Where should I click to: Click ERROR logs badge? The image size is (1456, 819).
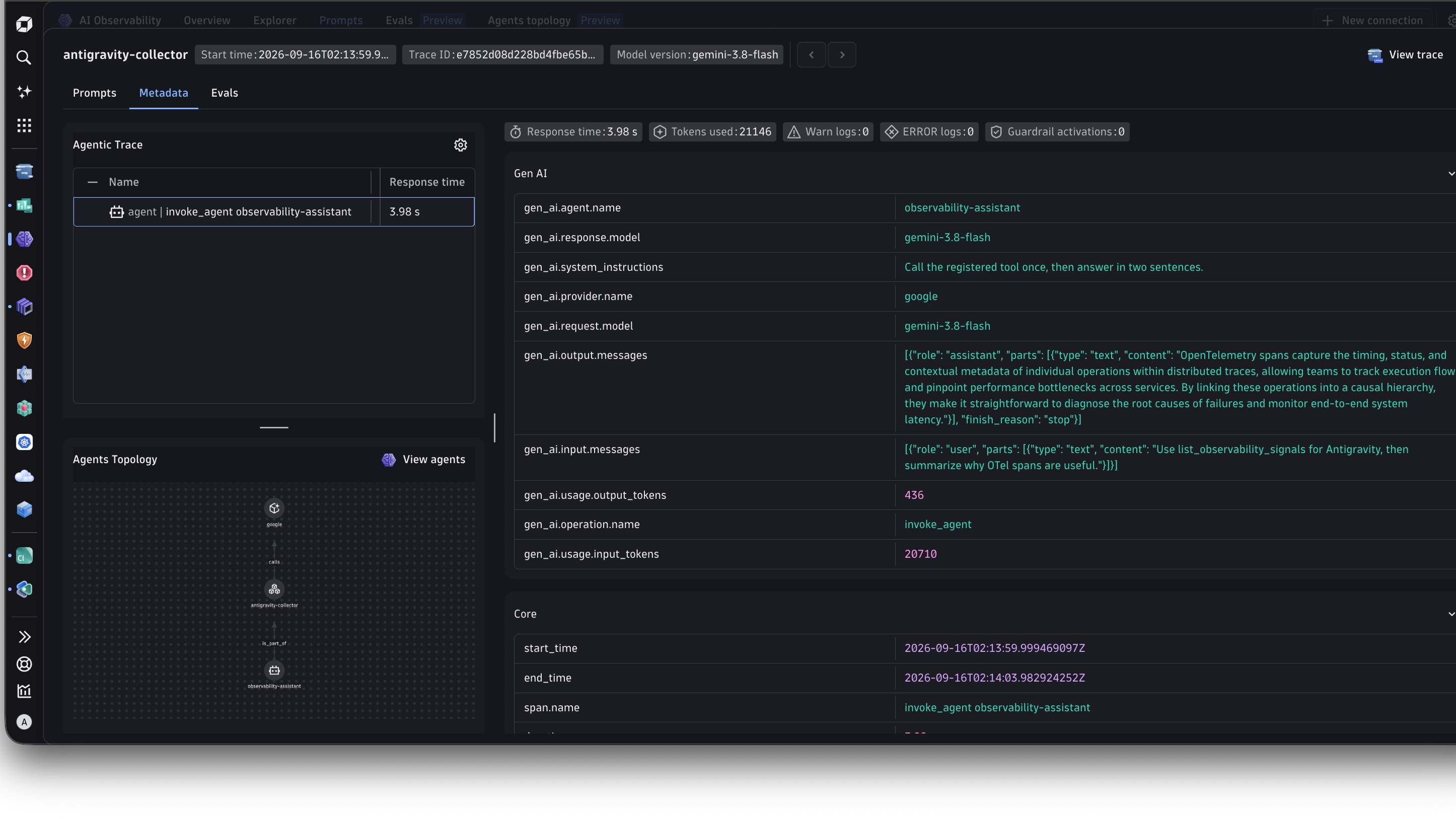pos(929,132)
